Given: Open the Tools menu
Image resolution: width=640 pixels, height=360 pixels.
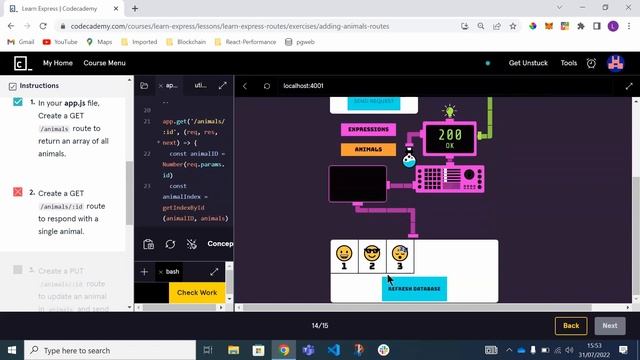Looking at the screenshot, I should [x=569, y=63].
